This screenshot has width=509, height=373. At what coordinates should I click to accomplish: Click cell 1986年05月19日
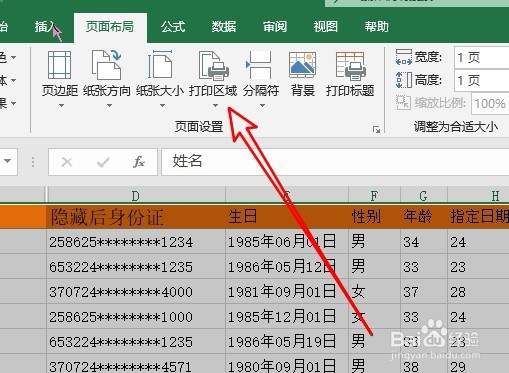pos(287,342)
